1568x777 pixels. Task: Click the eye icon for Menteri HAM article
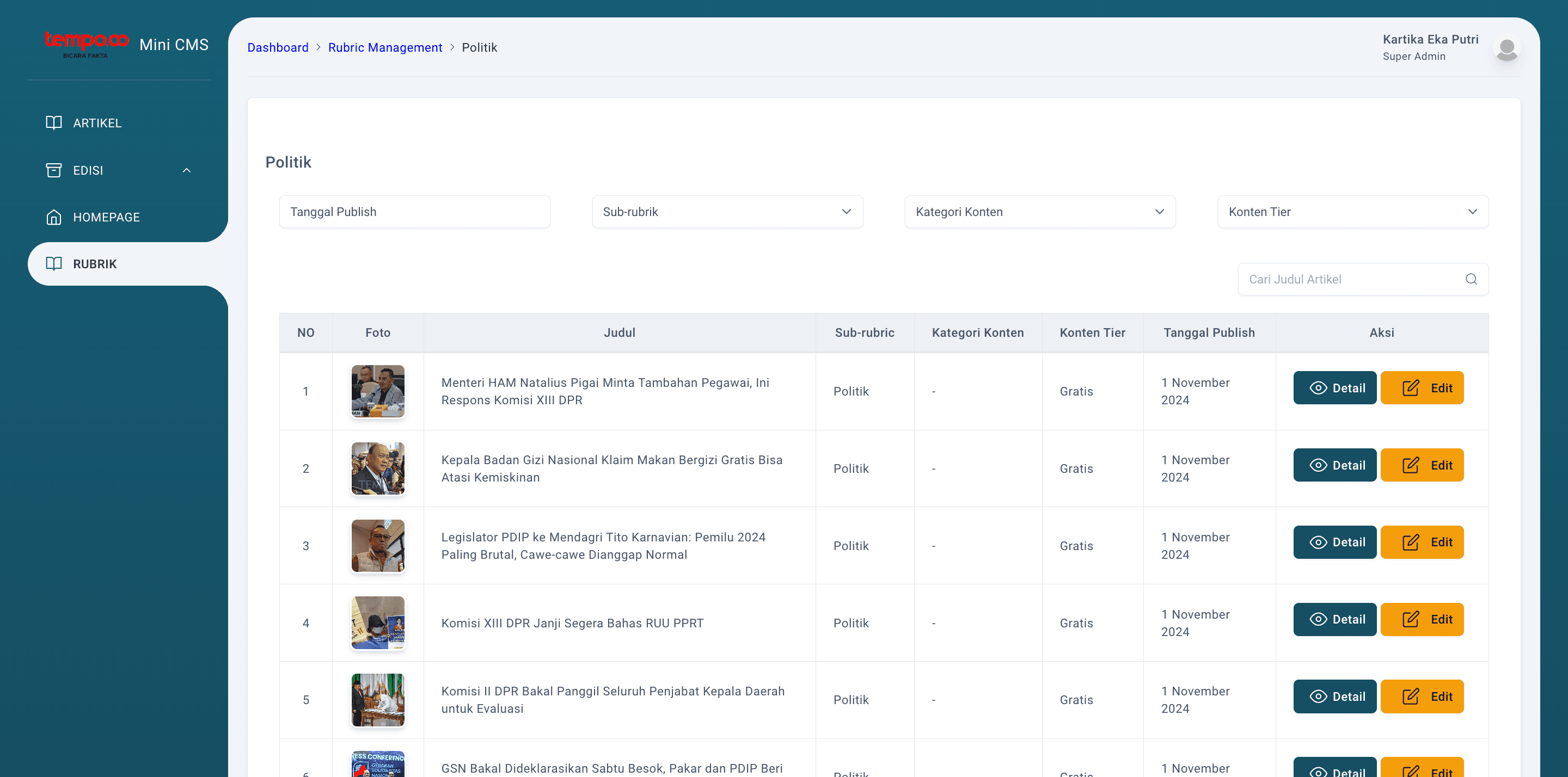[x=1318, y=387]
